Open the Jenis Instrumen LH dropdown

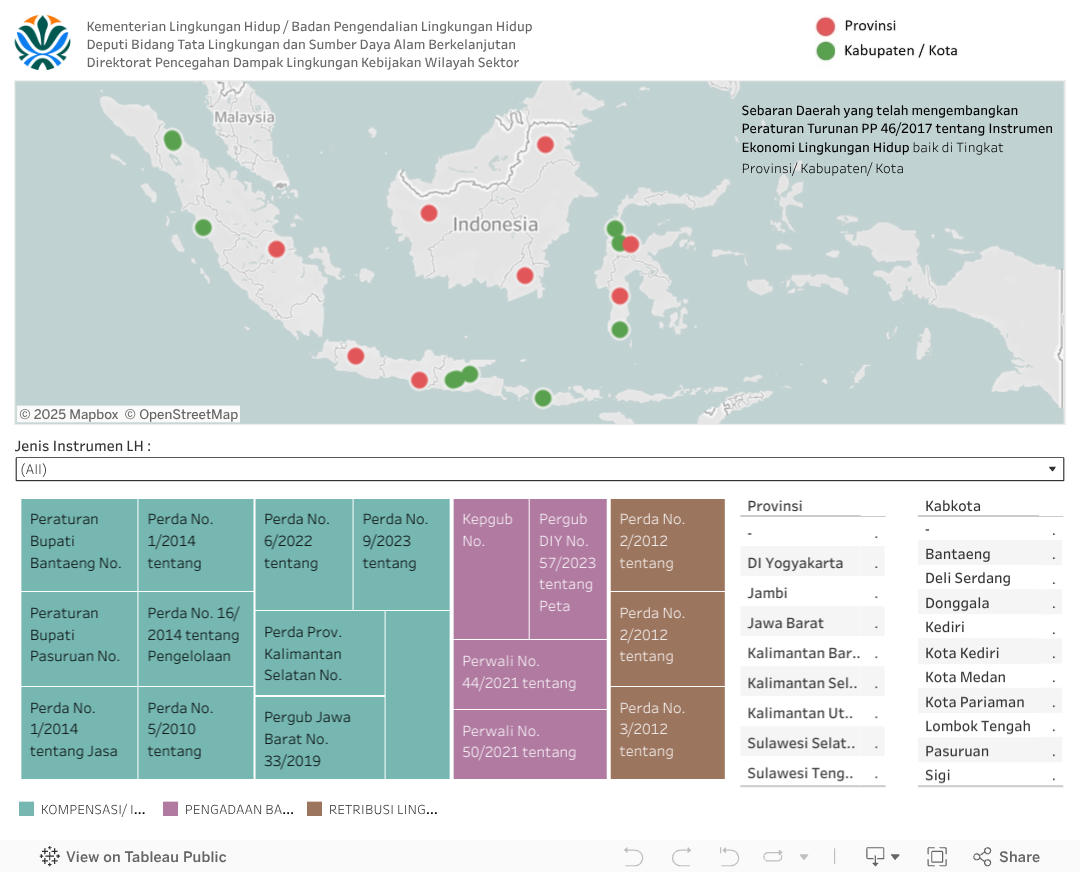pos(540,469)
